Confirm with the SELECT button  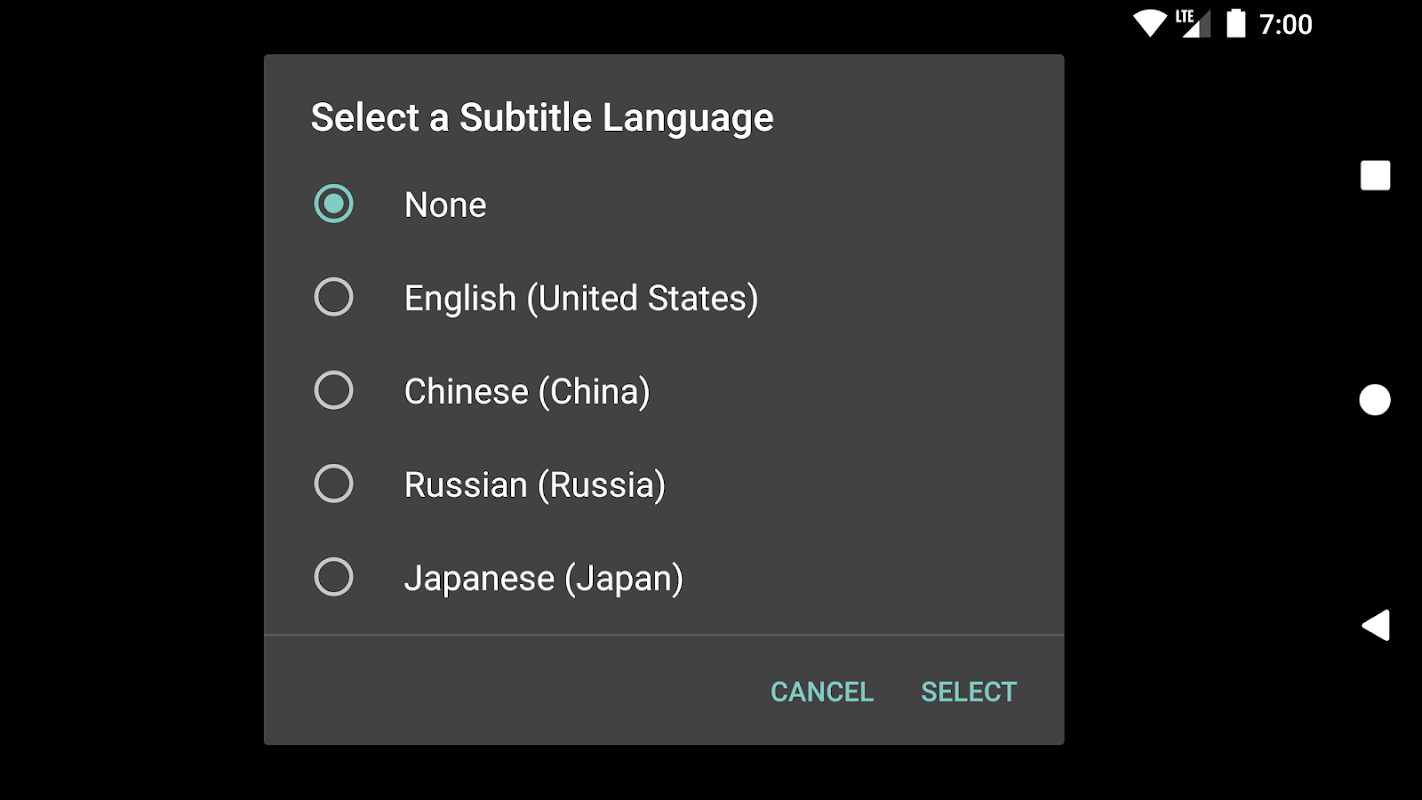tap(969, 692)
